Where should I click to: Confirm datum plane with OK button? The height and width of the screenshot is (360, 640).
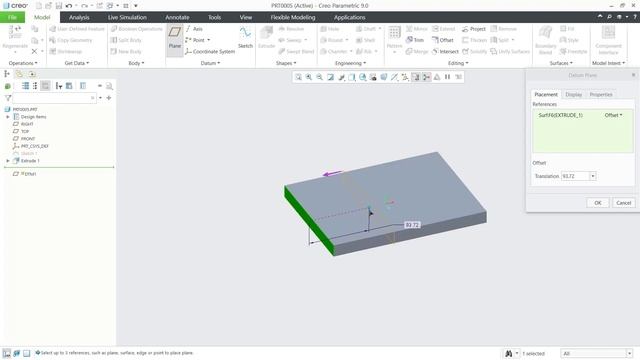click(x=598, y=203)
